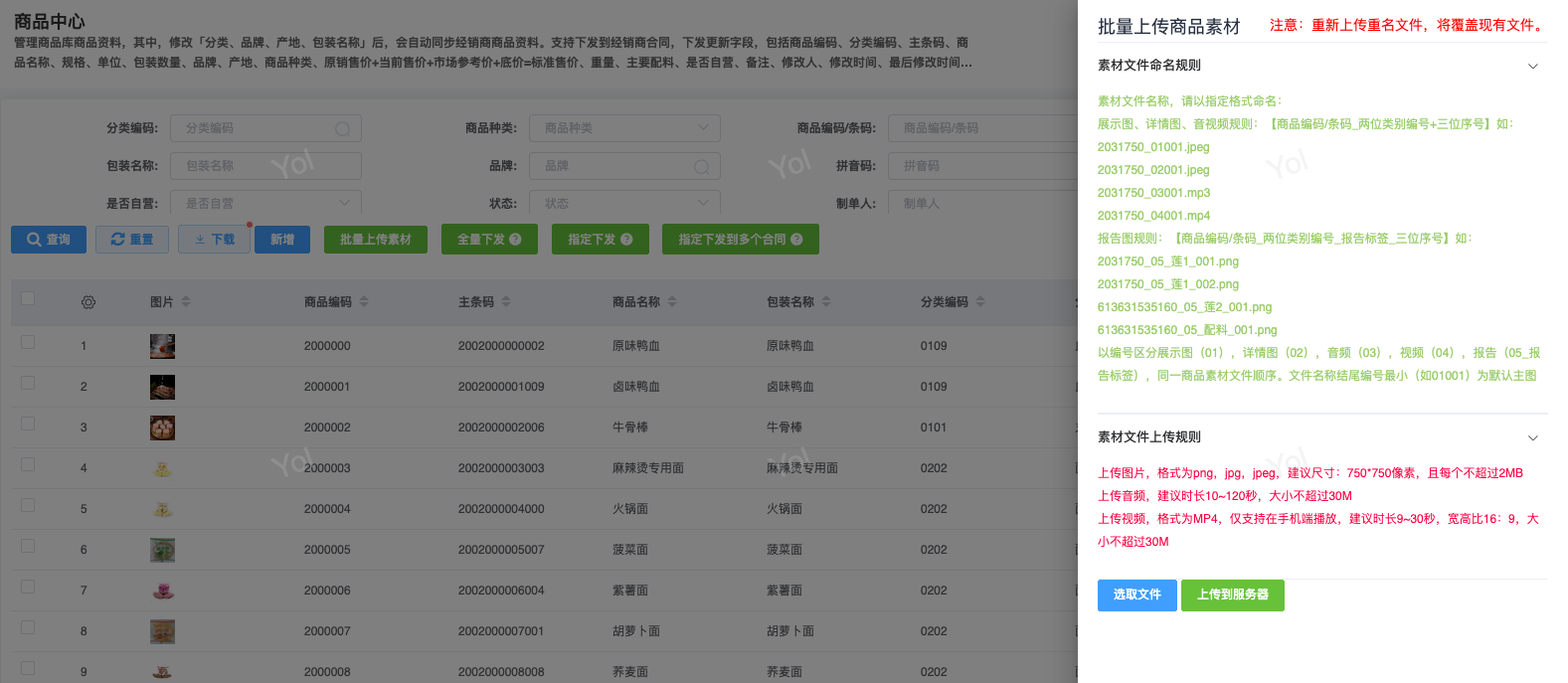This screenshot has height=683, width=1568.
Task: Open the 火锅面 product thumbnail
Action: click(162, 509)
